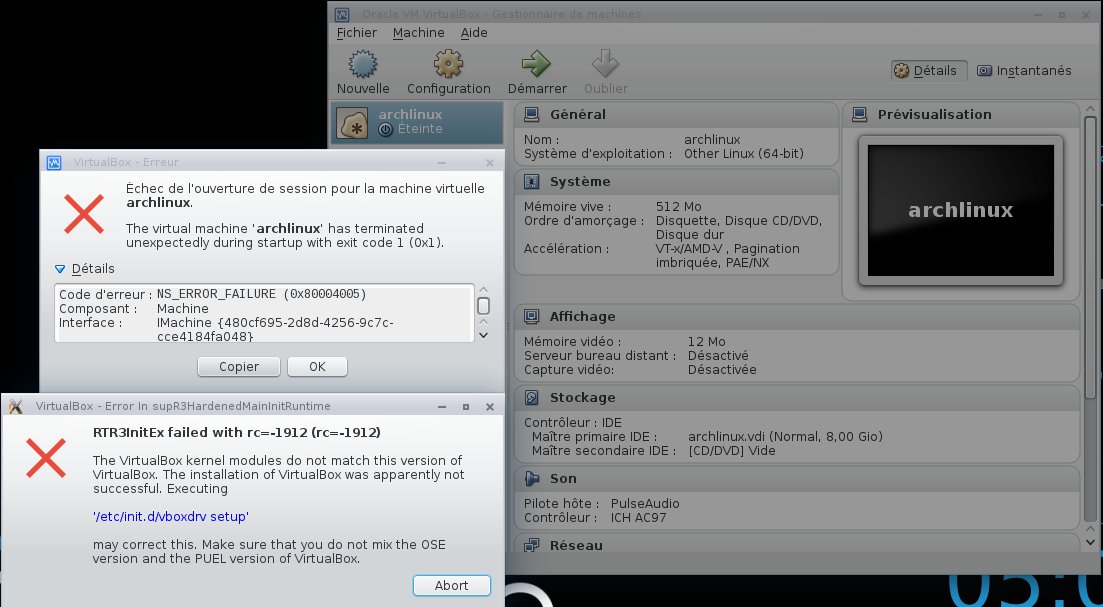
Task: Click the '/etc/init.d/vboxdrv setup' link text
Action: [171, 516]
